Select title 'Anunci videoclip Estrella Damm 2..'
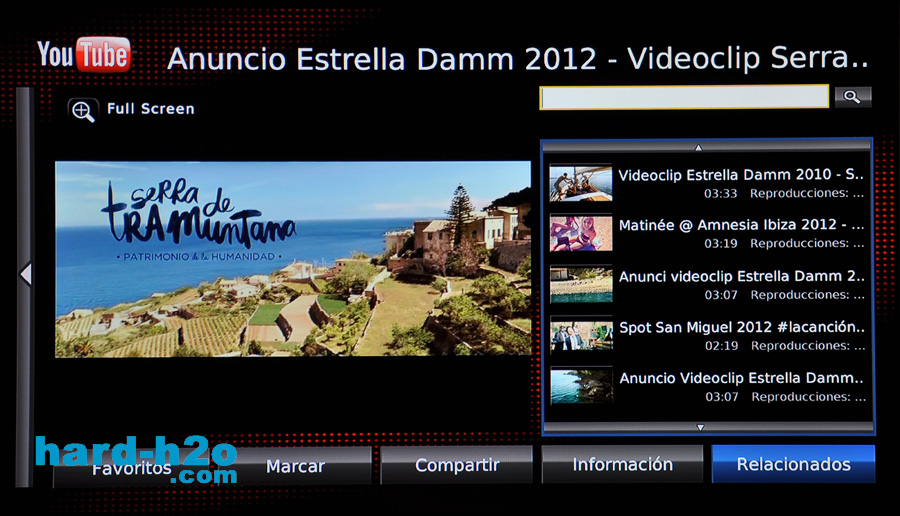900x516 pixels. [x=742, y=276]
